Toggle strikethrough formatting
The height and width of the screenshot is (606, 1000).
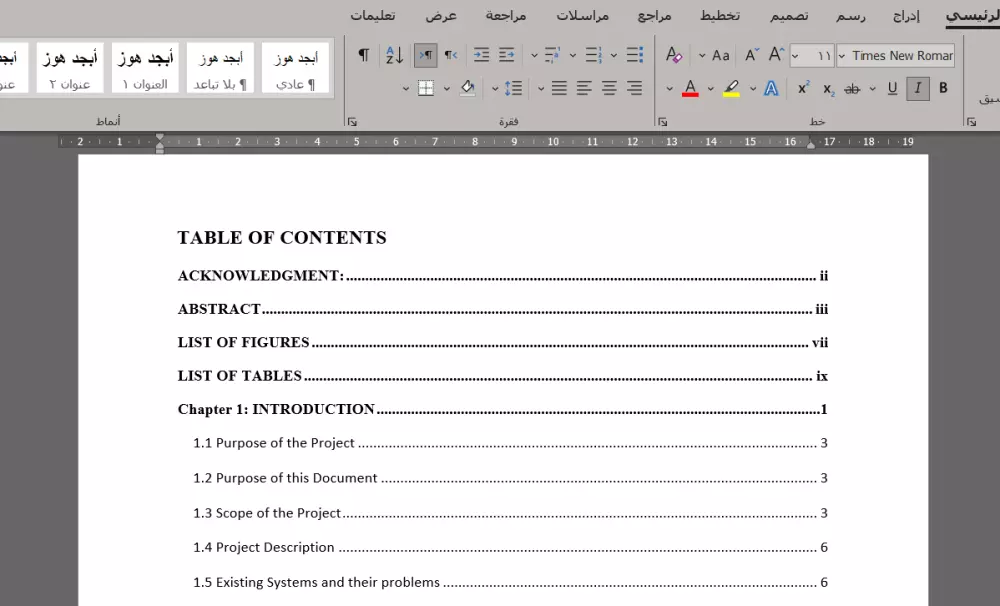click(852, 89)
